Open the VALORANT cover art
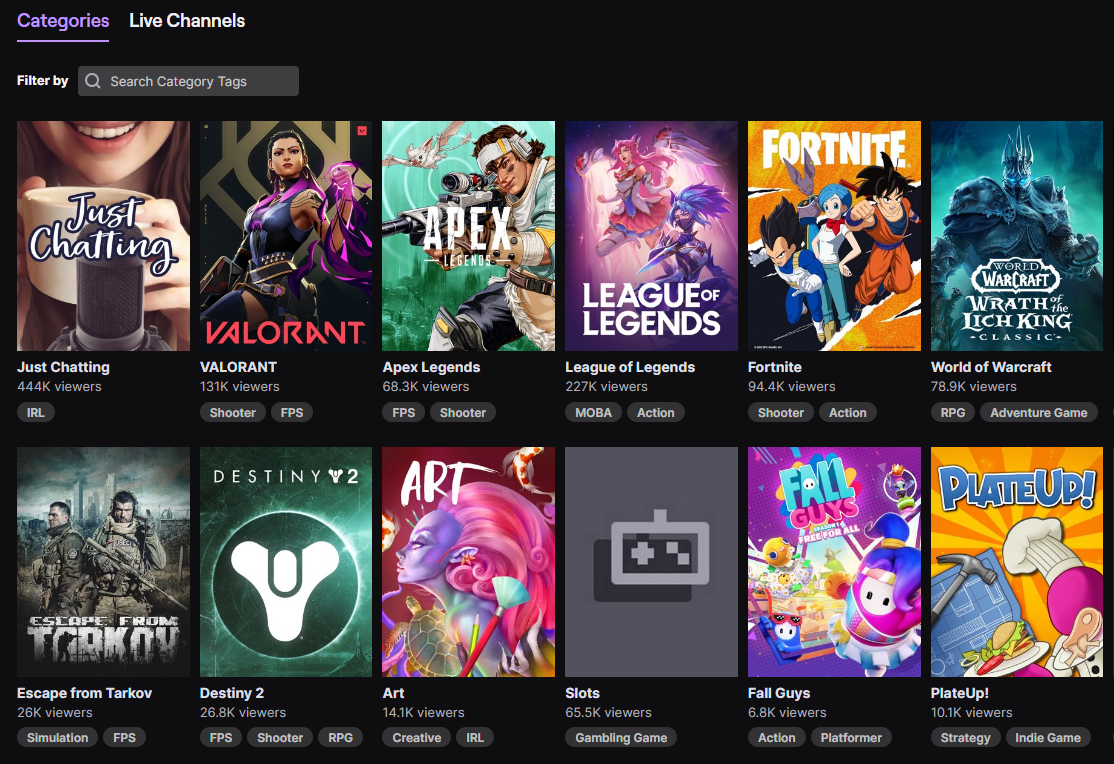The height and width of the screenshot is (764, 1114). (286, 236)
